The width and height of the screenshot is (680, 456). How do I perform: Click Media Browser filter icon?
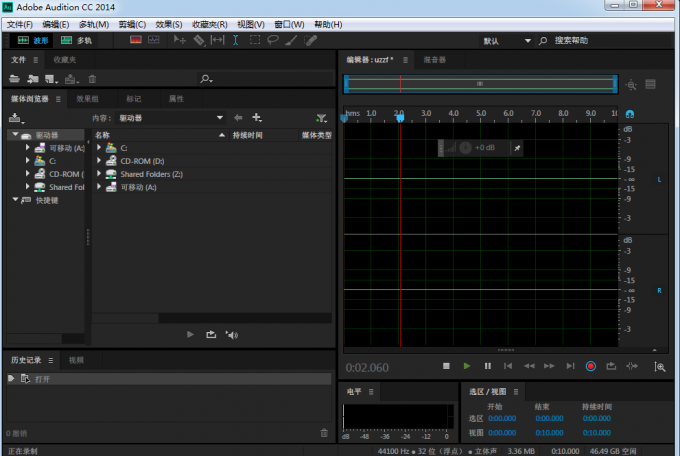(321, 118)
